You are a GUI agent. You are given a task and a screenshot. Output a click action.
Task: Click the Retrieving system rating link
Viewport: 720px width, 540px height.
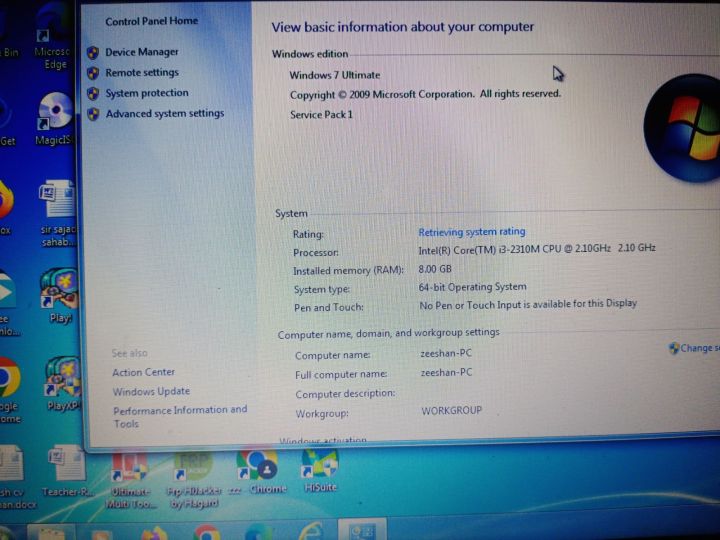coord(472,232)
